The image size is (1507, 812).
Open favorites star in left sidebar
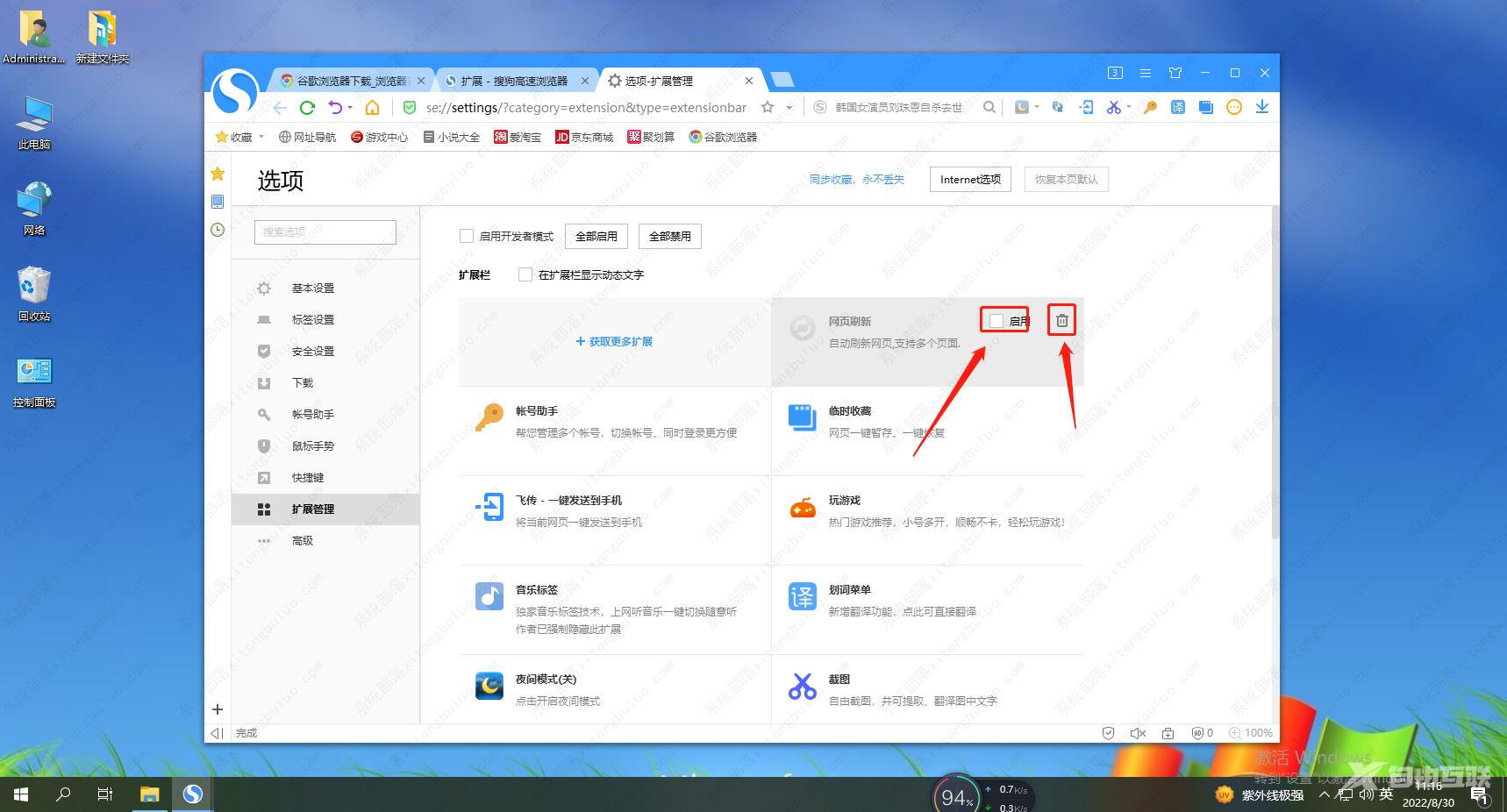tap(218, 174)
